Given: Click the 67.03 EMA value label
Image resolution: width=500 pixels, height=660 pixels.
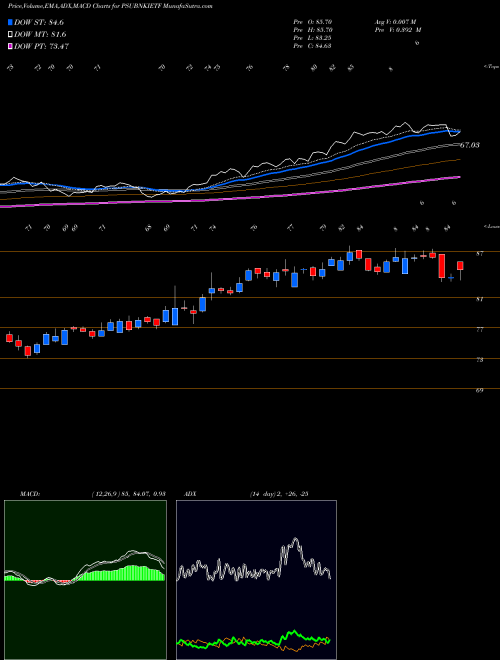Looking at the screenshot, I should tap(470, 145).
